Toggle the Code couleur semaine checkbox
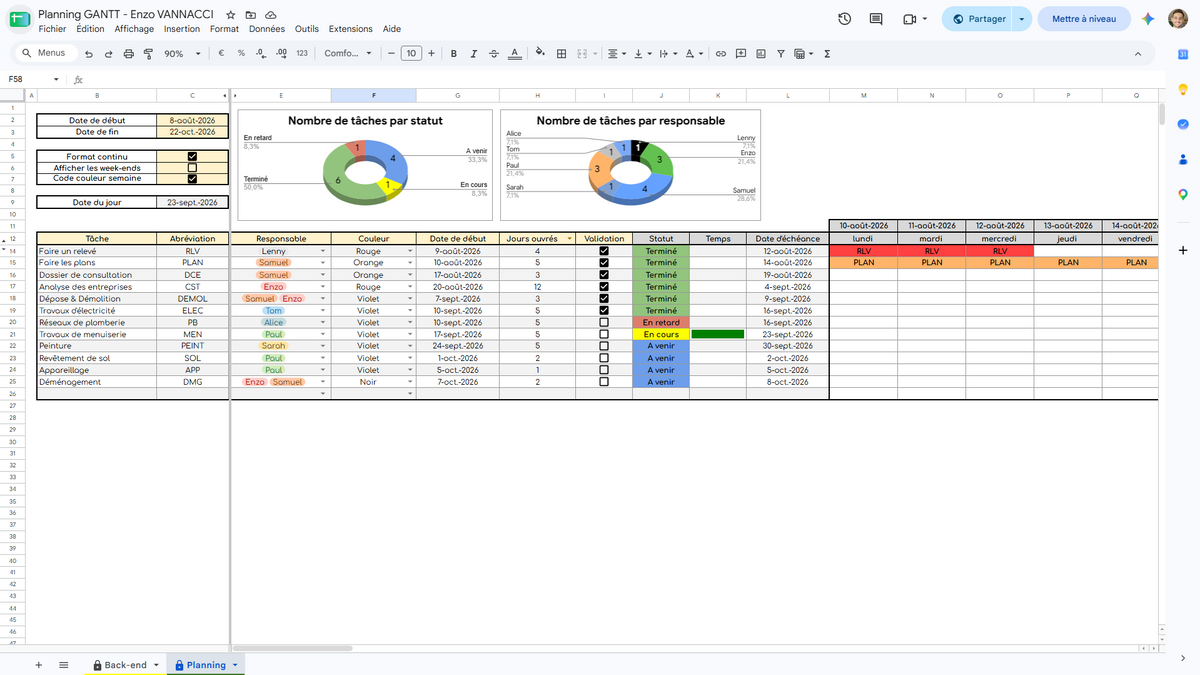This screenshot has height=675, width=1200. 193,179
